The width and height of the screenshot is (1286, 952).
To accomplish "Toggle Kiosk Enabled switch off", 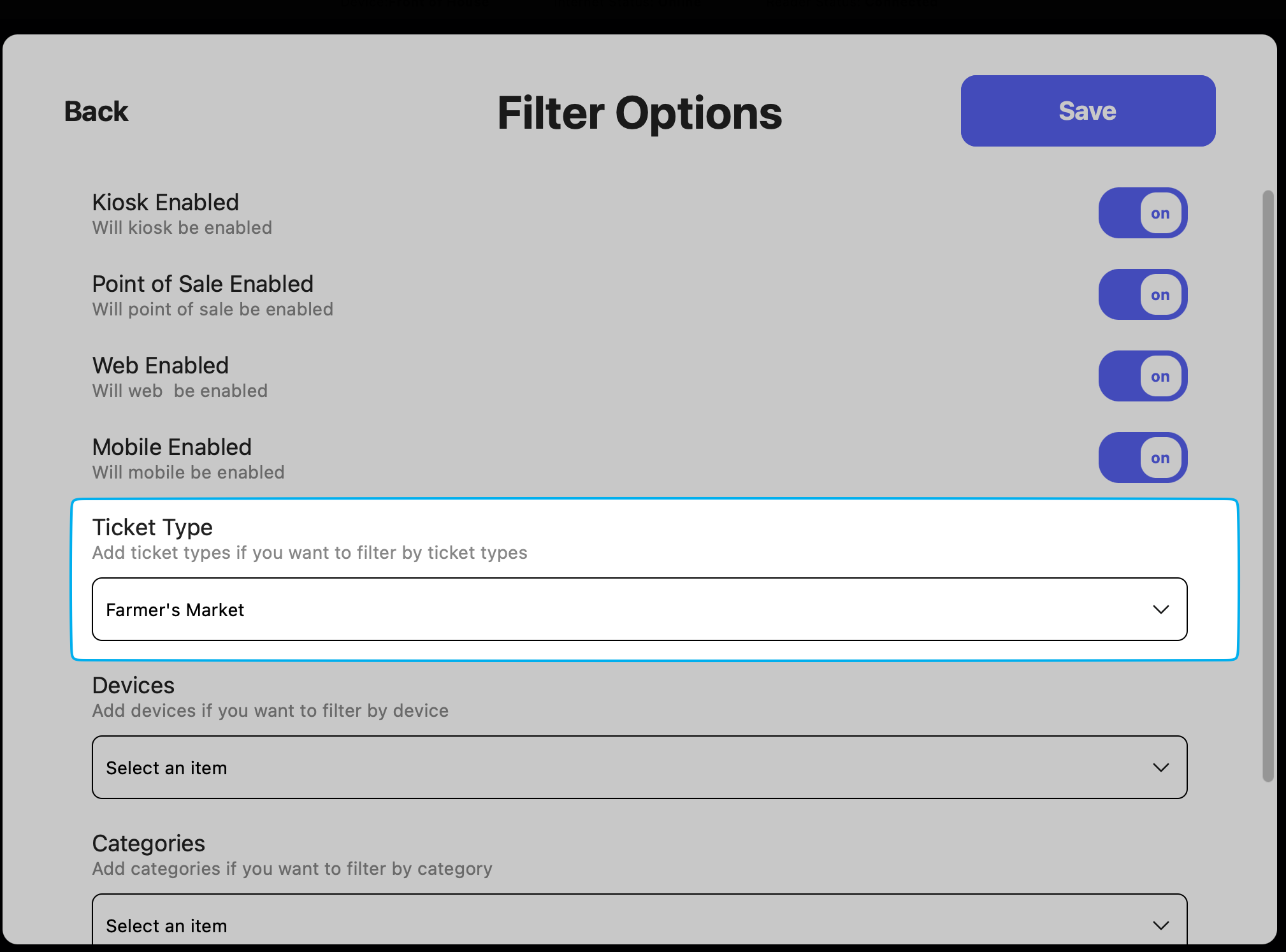I will point(1142,213).
